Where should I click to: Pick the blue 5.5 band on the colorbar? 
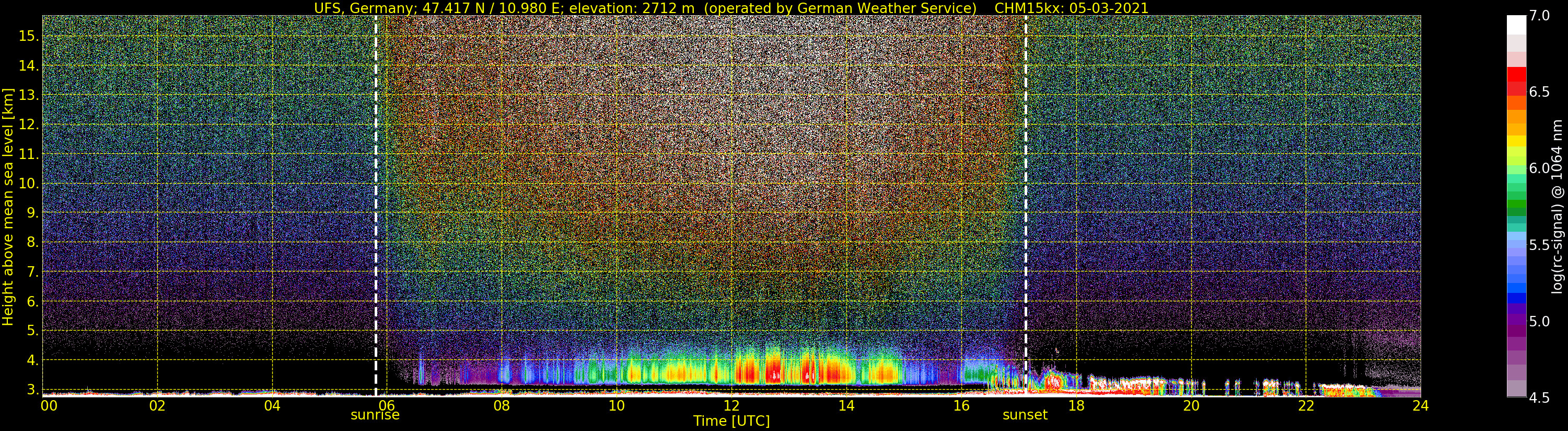point(1516,245)
